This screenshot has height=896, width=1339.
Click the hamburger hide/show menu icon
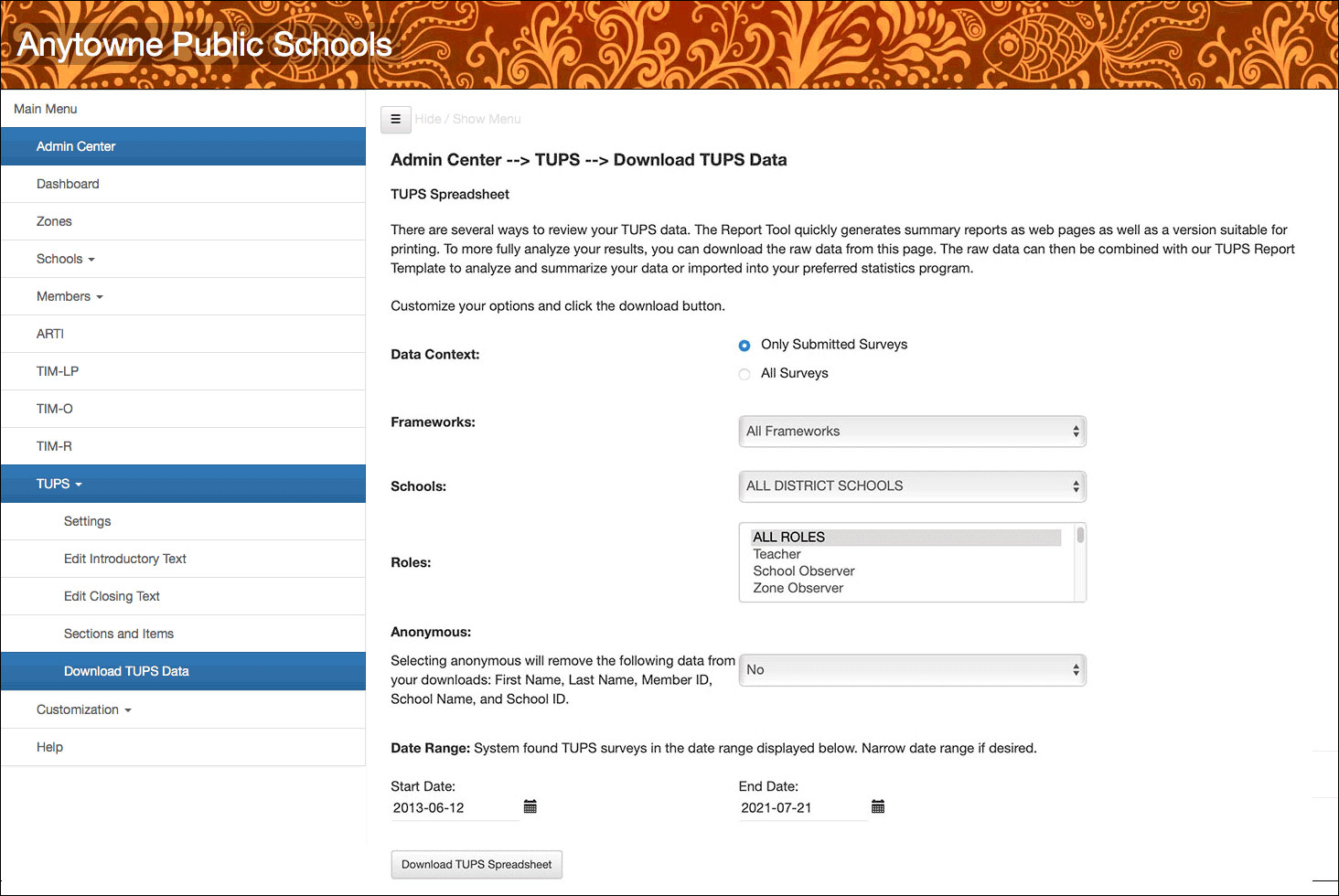click(x=396, y=119)
